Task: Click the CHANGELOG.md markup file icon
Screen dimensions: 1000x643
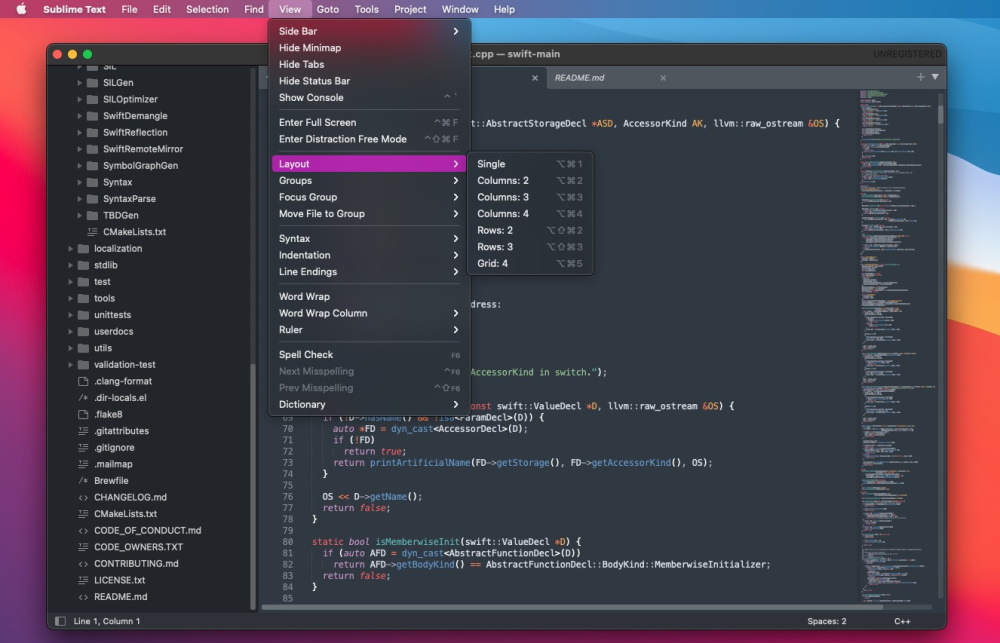Action: (x=83, y=497)
